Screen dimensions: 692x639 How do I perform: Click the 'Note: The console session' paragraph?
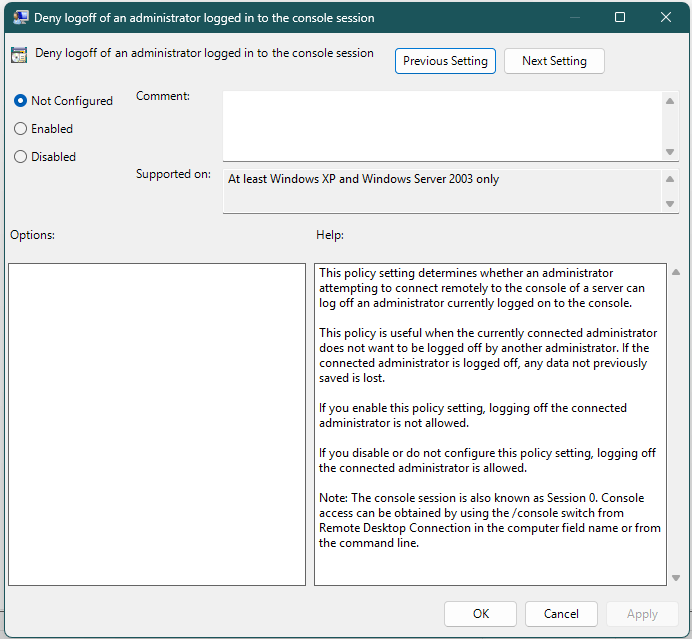489,520
